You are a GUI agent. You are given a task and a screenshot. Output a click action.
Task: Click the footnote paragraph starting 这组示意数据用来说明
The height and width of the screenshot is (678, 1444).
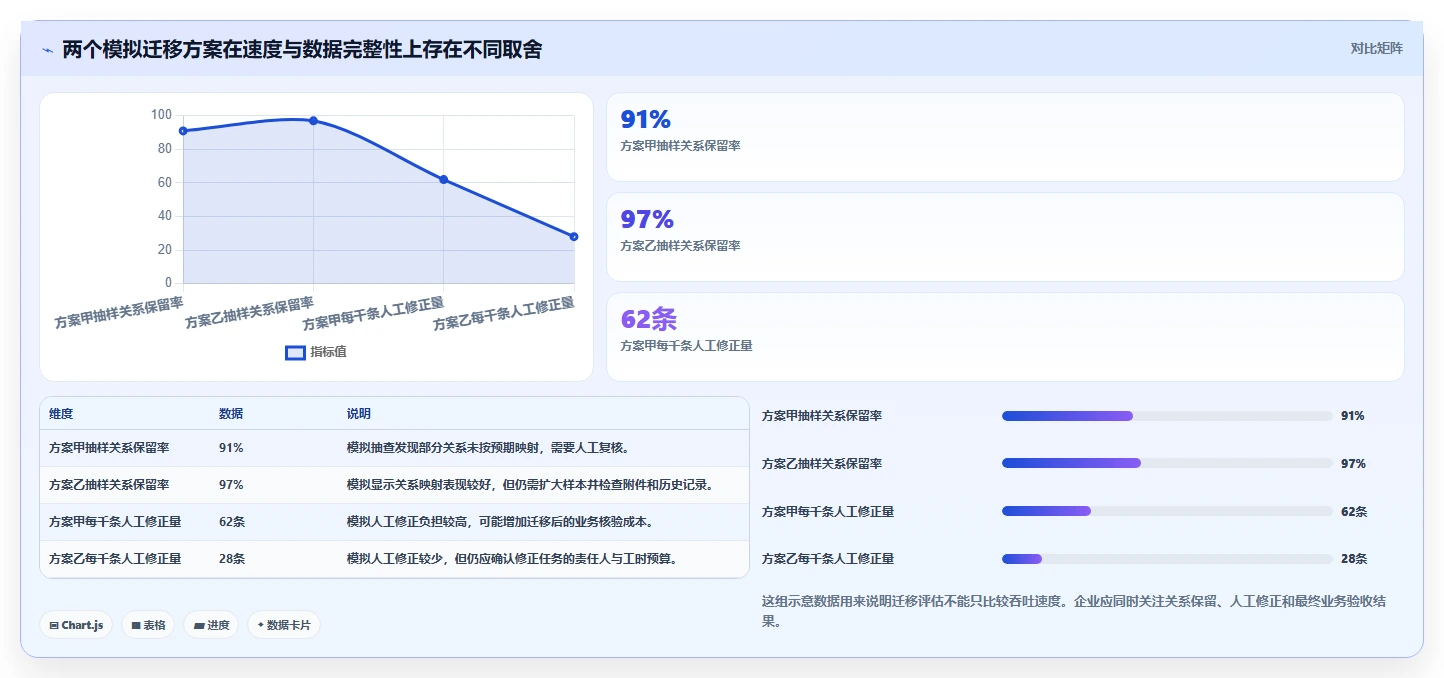click(x=1073, y=611)
